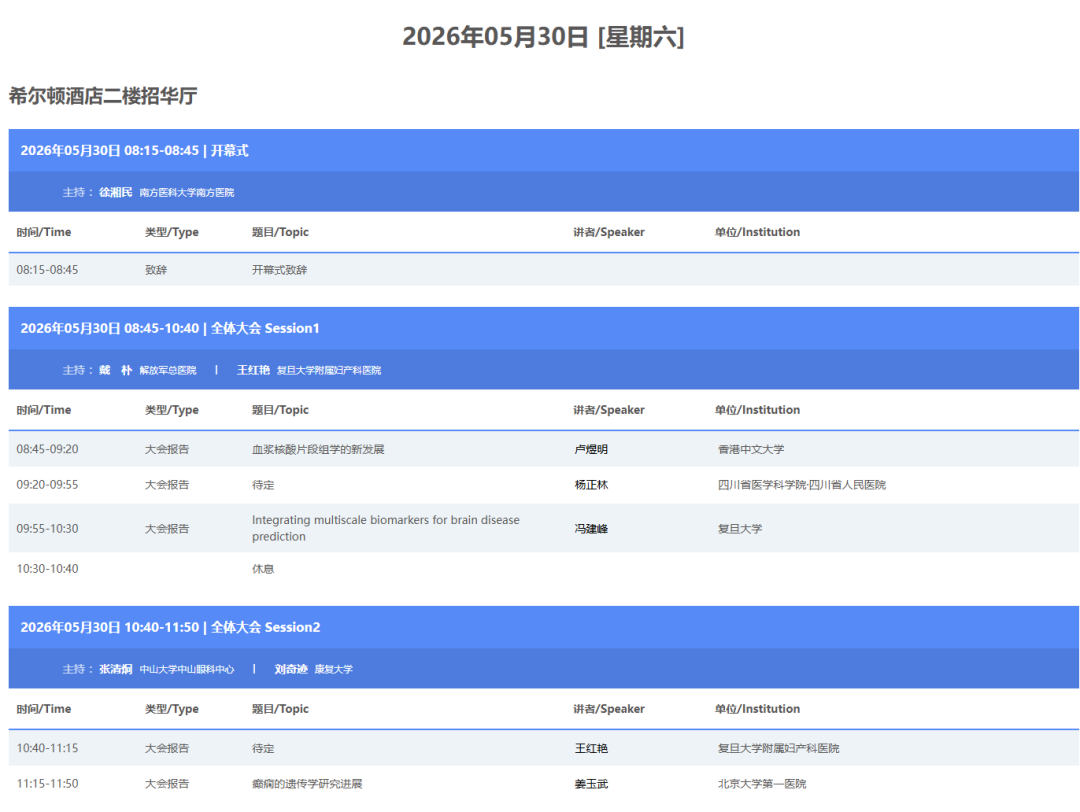Click host affiliation 南方医科大学南方医院
This screenshot has width=1080, height=812.
coord(187,193)
